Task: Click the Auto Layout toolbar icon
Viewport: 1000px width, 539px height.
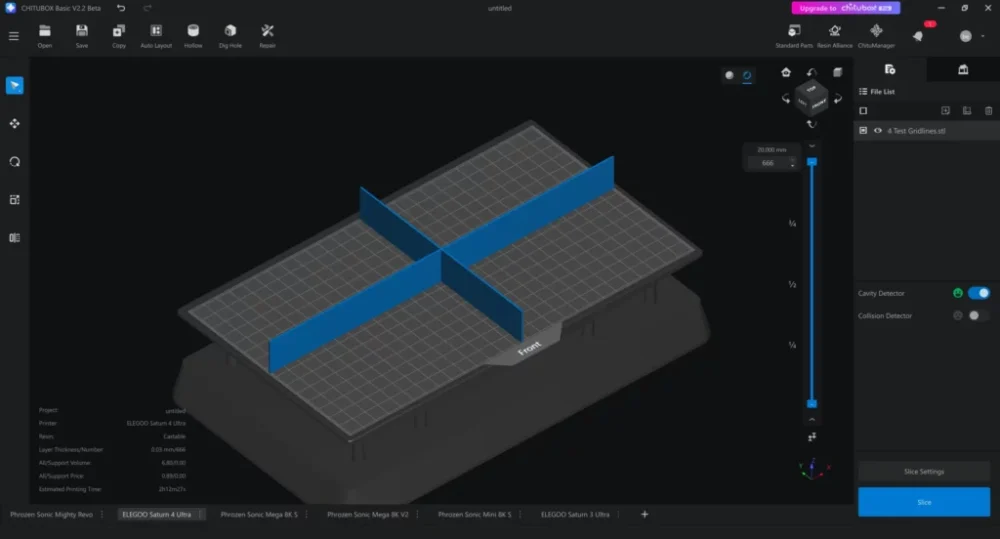Action: pos(156,35)
